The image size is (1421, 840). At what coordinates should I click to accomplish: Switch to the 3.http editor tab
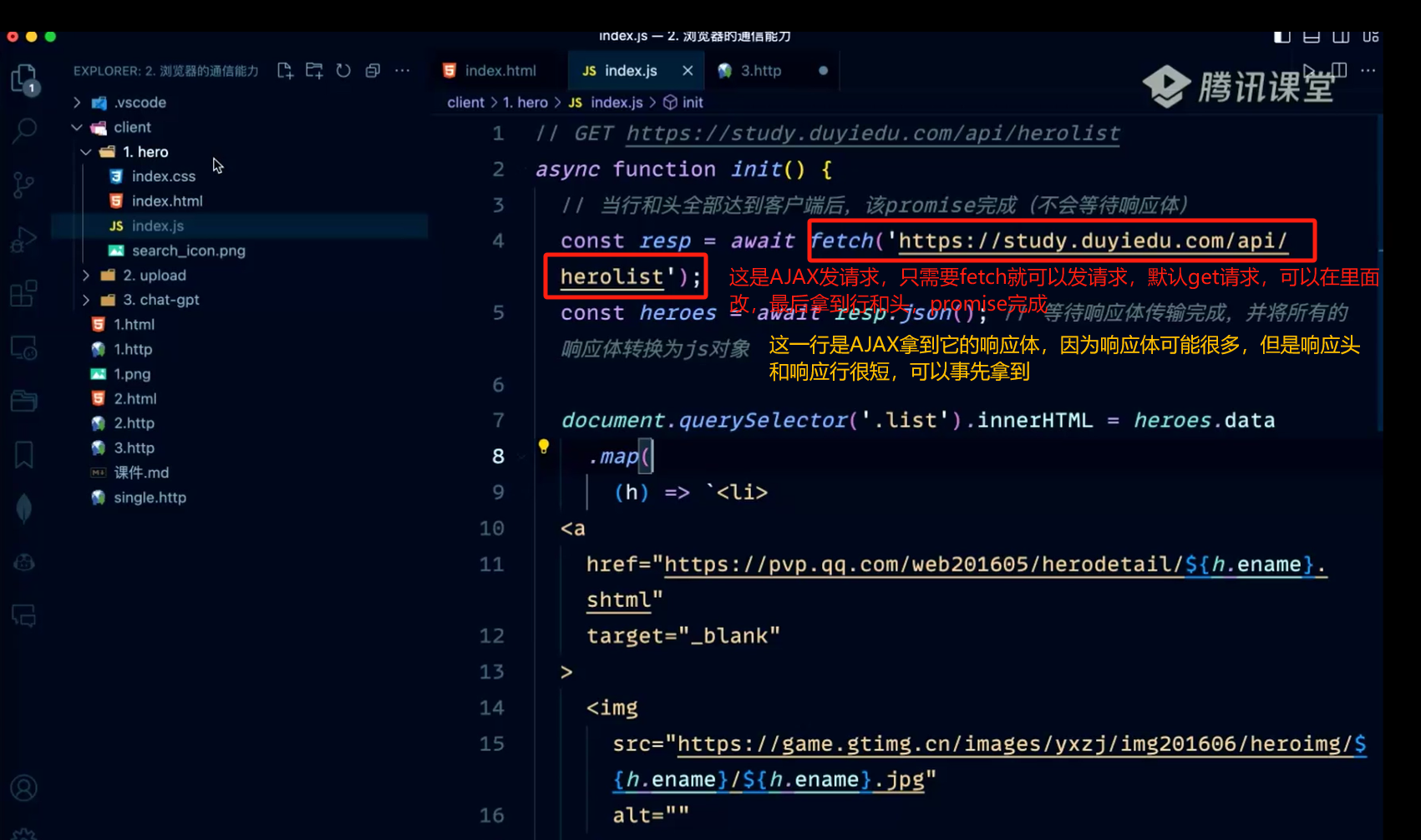point(760,71)
